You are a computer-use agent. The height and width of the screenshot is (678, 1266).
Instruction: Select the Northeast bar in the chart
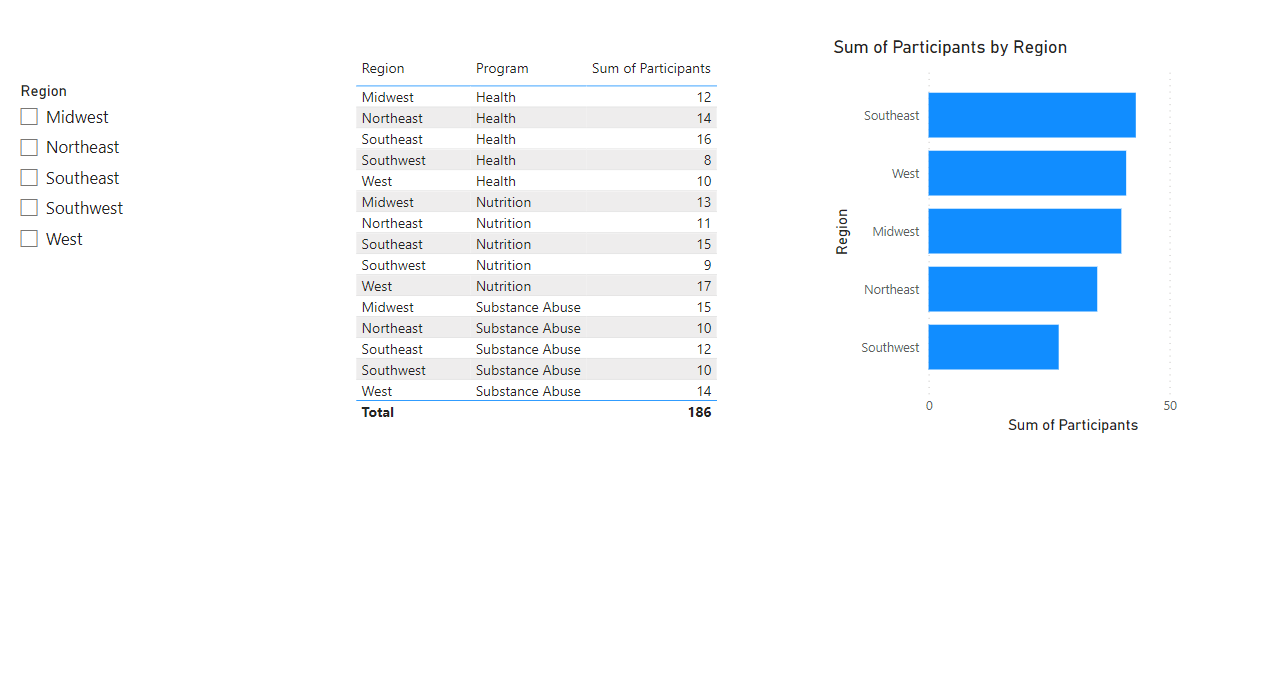pos(1012,289)
